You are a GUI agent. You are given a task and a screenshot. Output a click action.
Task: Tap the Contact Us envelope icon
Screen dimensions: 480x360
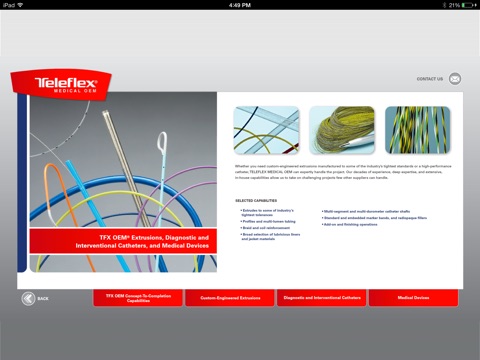(x=455, y=79)
